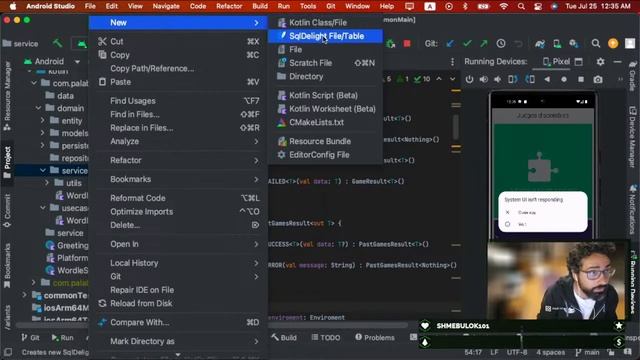Open the Problems tool window tab
The height and width of the screenshot is (360, 640).
click(375, 338)
